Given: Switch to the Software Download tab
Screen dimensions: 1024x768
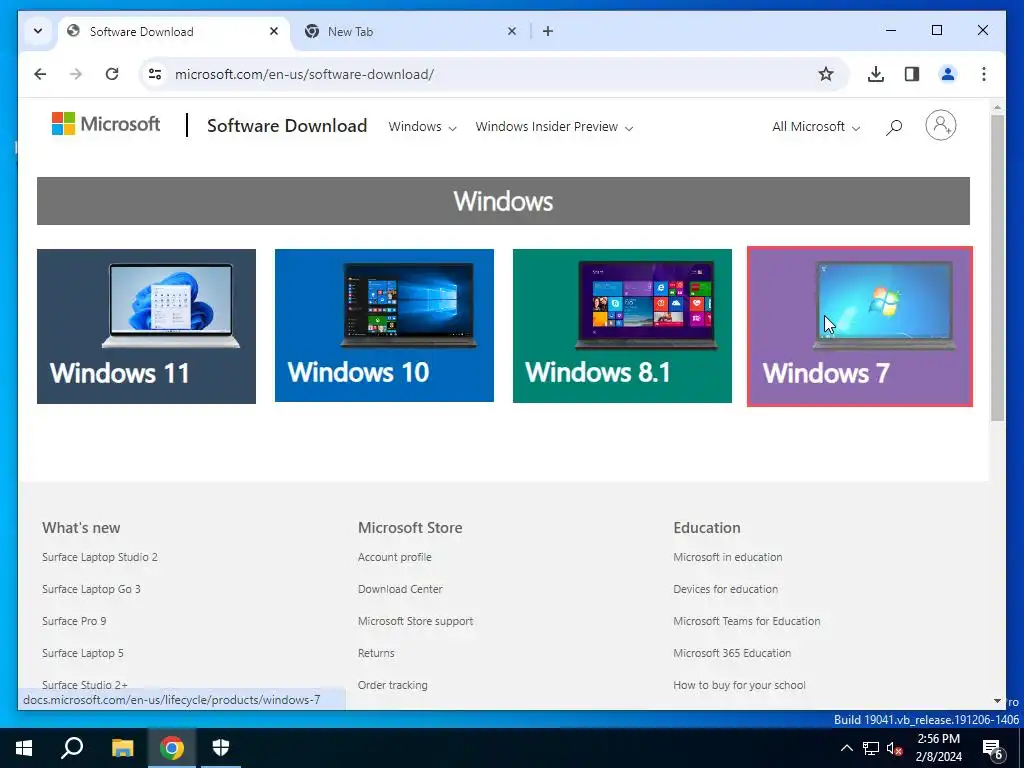Looking at the screenshot, I should 172,31.
